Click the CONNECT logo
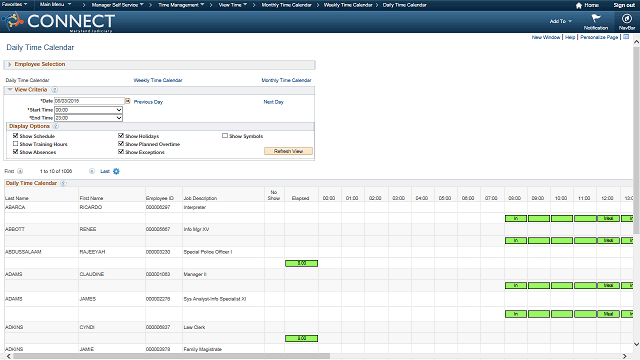The width and height of the screenshot is (640, 360). (x=58, y=22)
